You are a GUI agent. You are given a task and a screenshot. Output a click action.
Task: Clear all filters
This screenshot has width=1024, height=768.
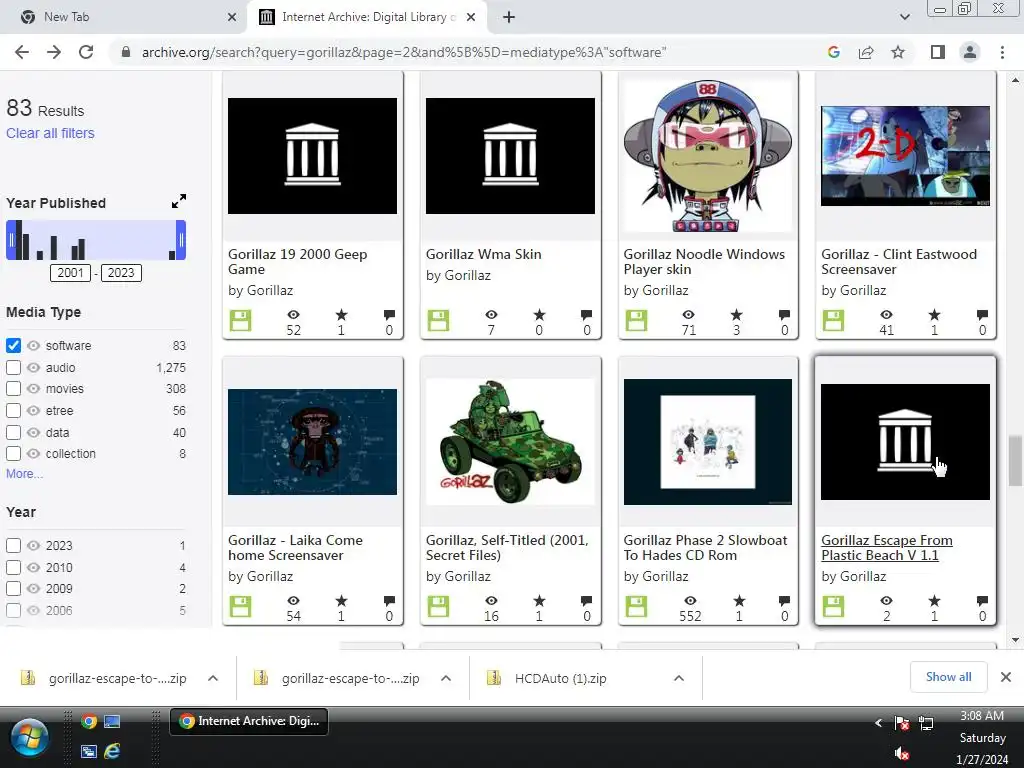50,133
